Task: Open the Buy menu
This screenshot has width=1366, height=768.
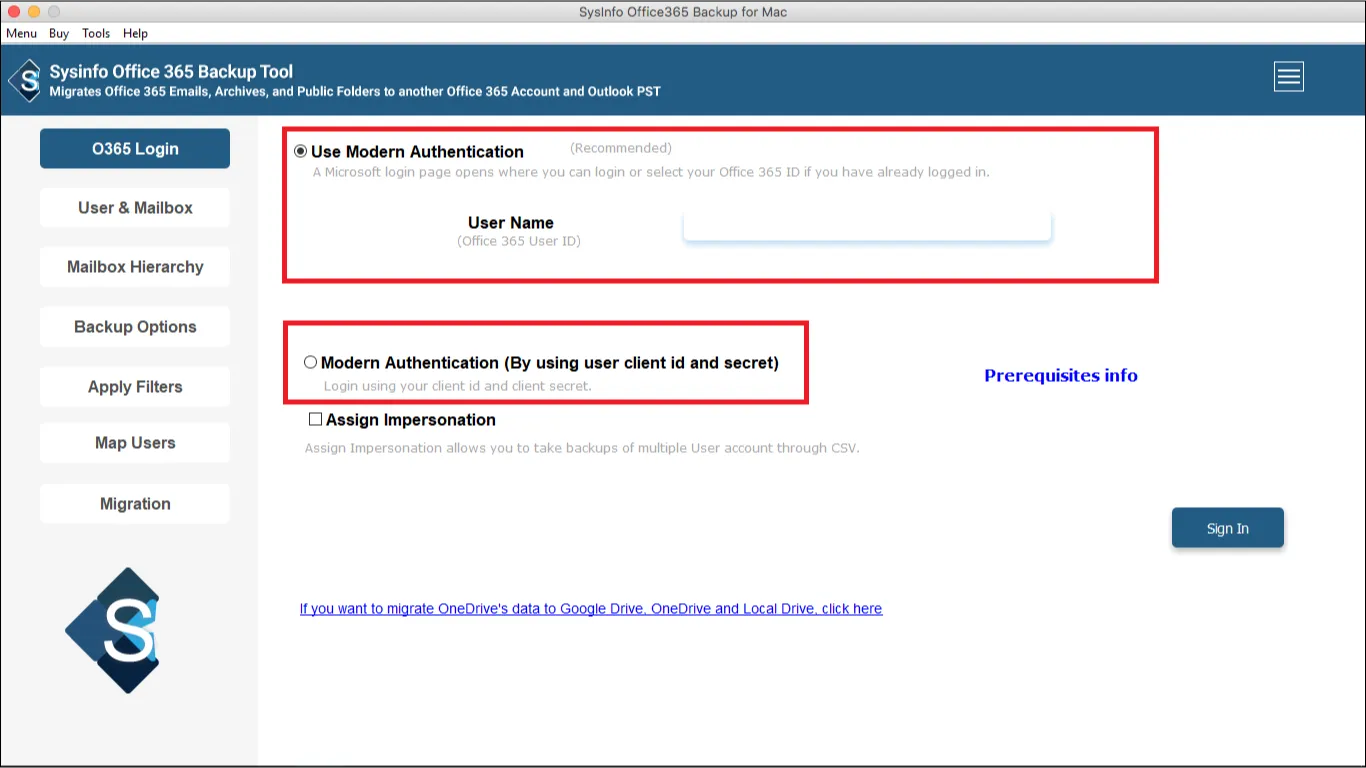Action: pos(59,33)
